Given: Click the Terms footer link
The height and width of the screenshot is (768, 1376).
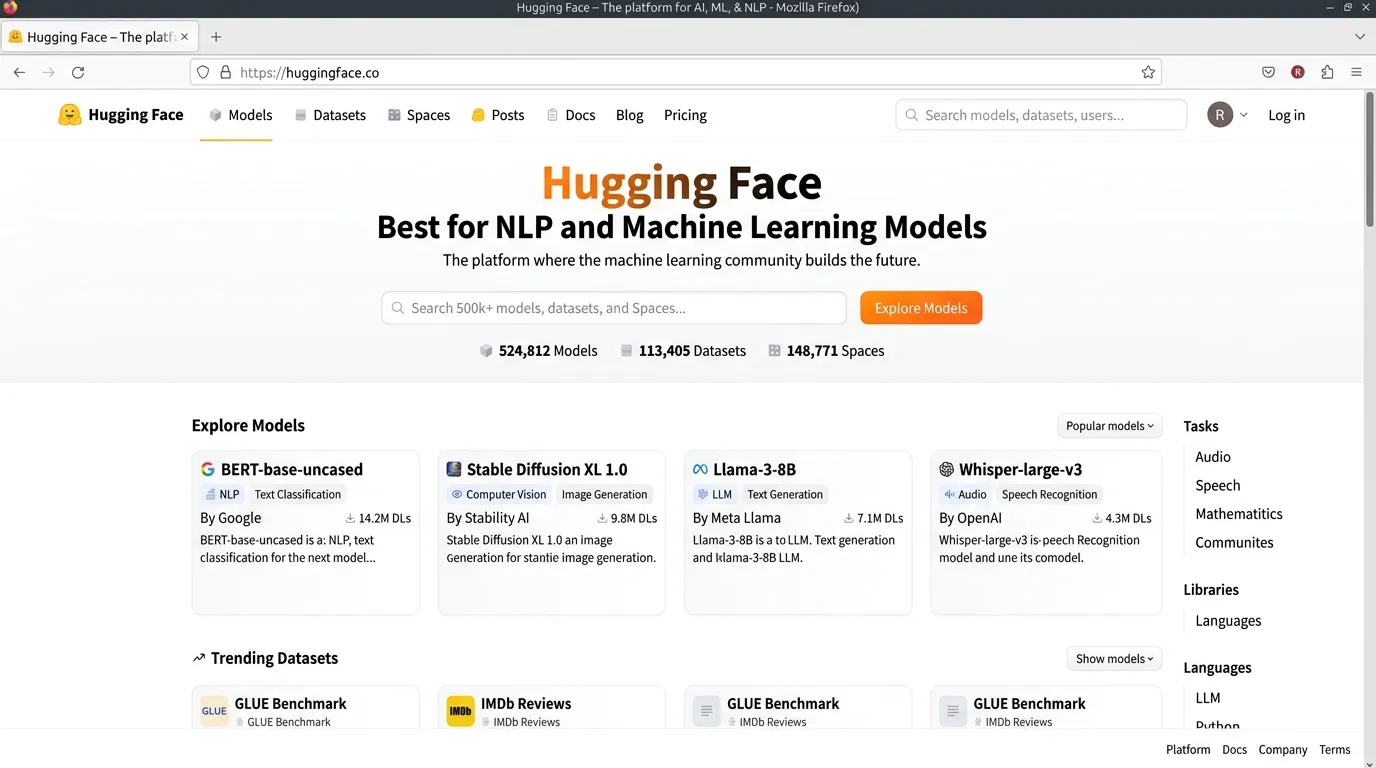Looking at the screenshot, I should pos(1335,750).
